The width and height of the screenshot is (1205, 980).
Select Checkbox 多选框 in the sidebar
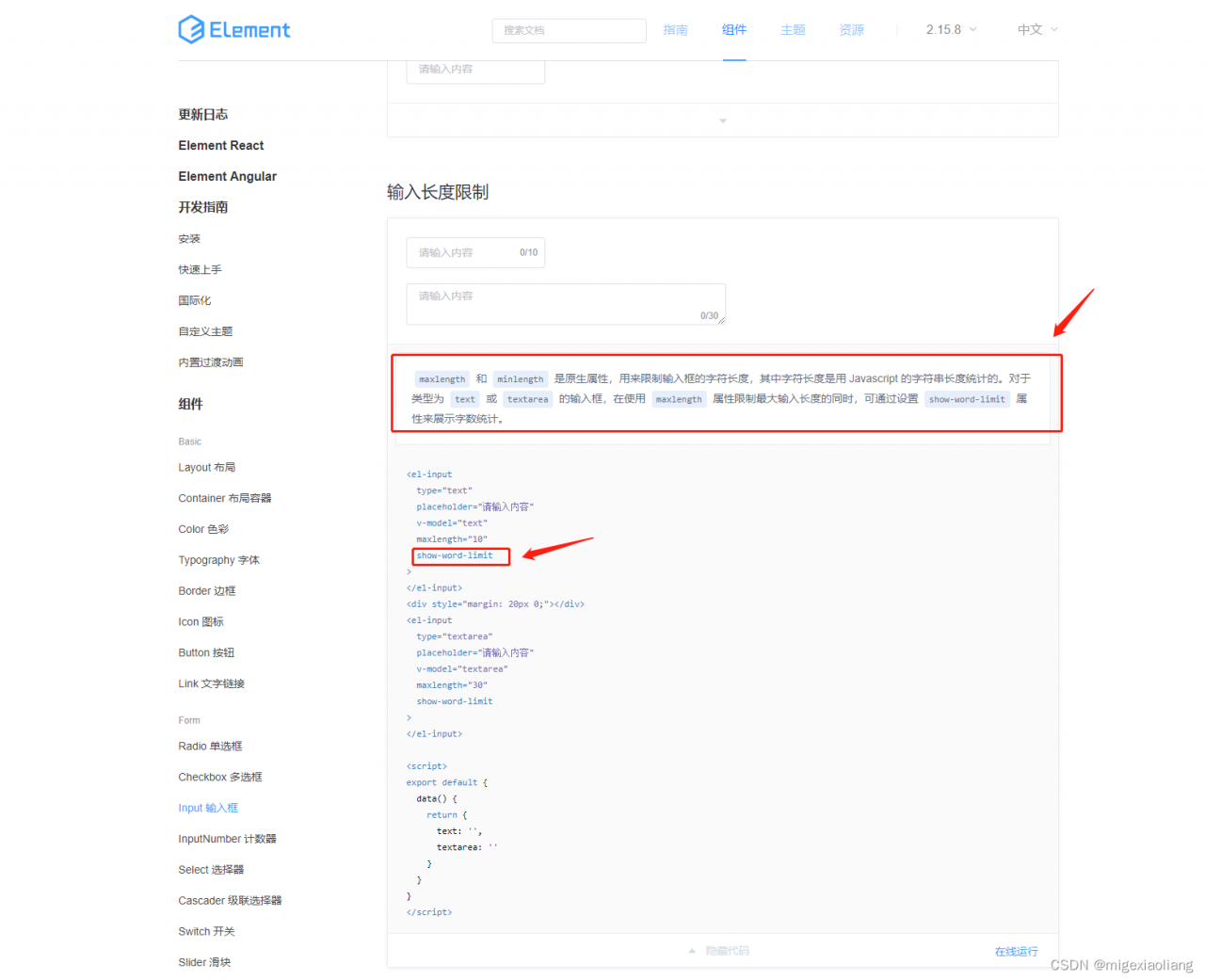[220, 778]
